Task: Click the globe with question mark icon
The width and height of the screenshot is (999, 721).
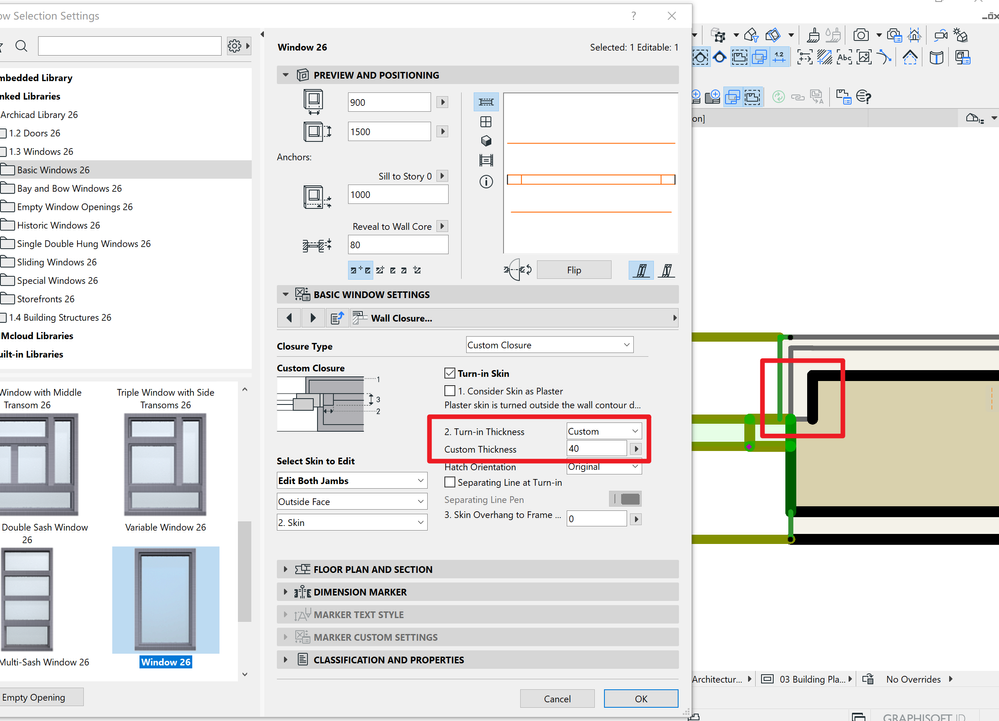Action: [x=864, y=96]
